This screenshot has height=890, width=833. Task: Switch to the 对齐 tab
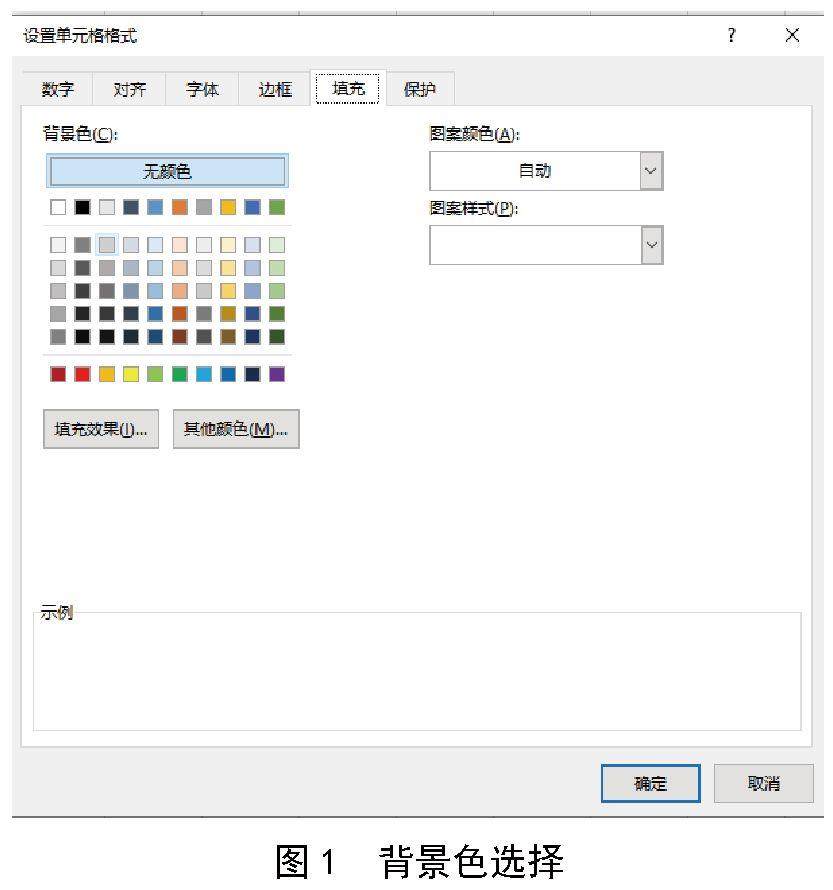[128, 90]
